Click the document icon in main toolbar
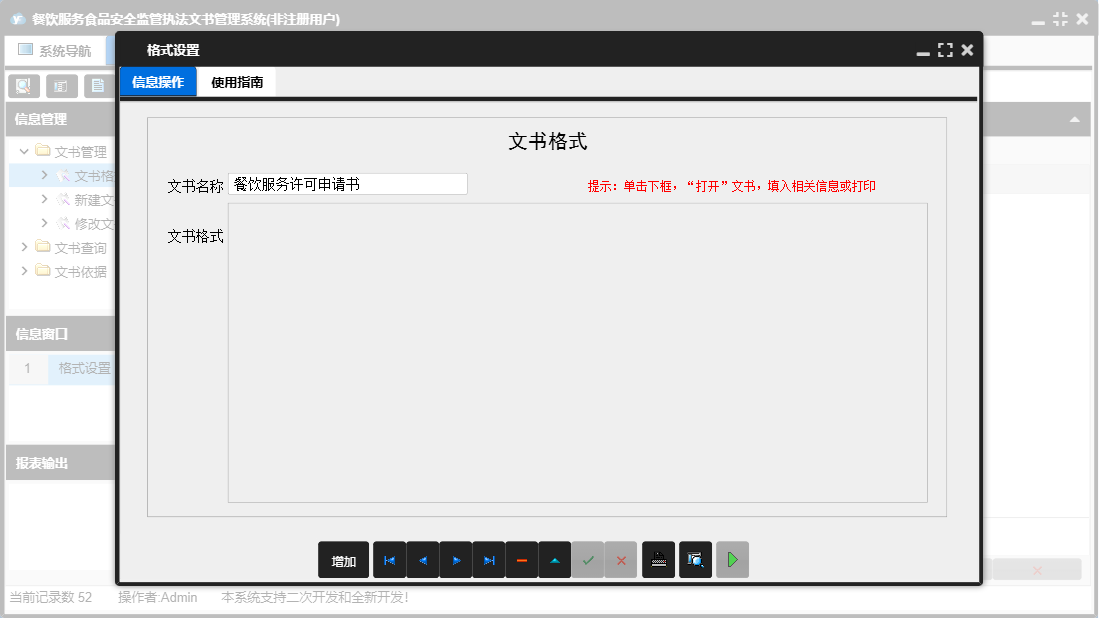The image size is (1099, 618). pyautogui.click(x=98, y=86)
